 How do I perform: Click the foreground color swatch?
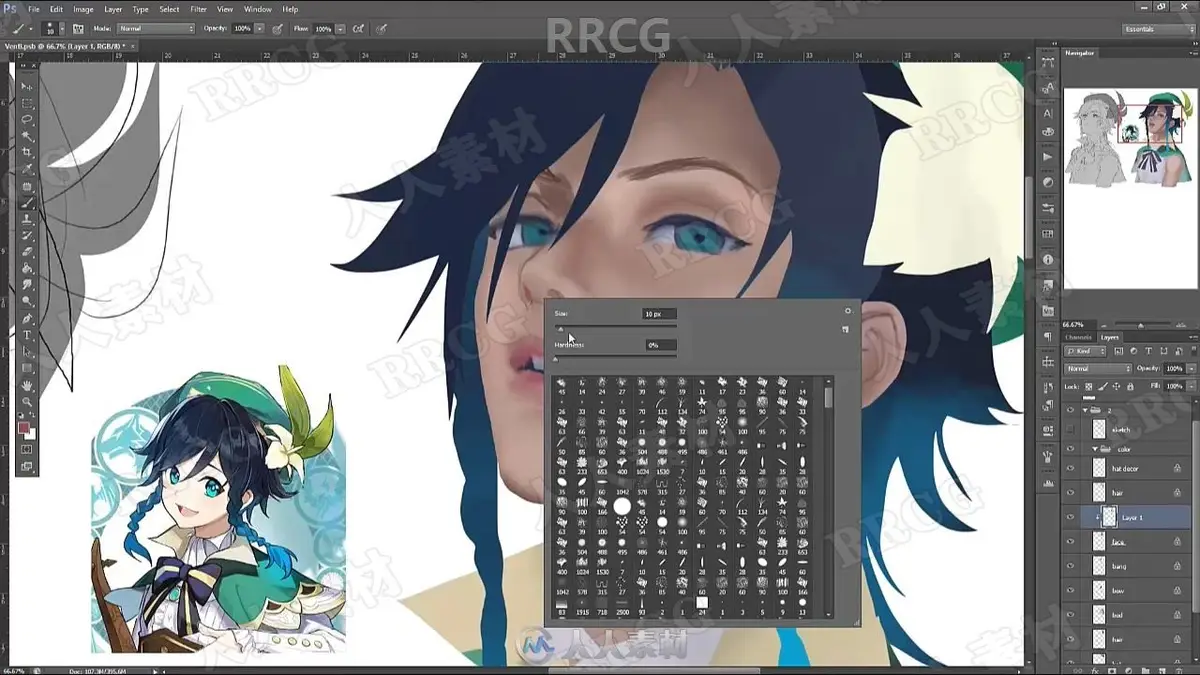click(24, 428)
